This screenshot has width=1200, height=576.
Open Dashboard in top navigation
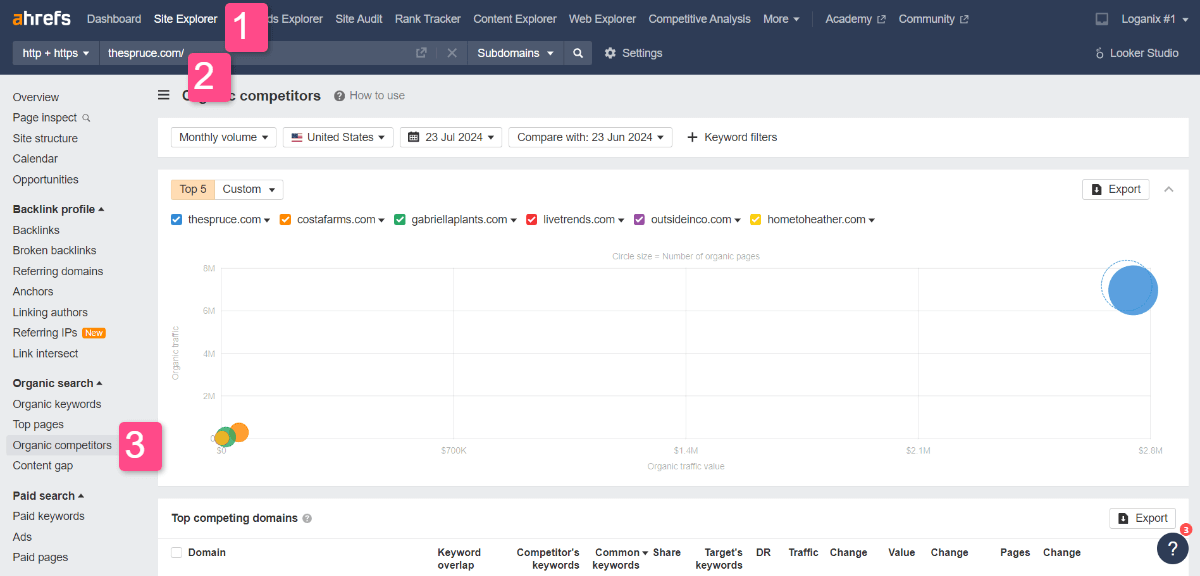(114, 19)
